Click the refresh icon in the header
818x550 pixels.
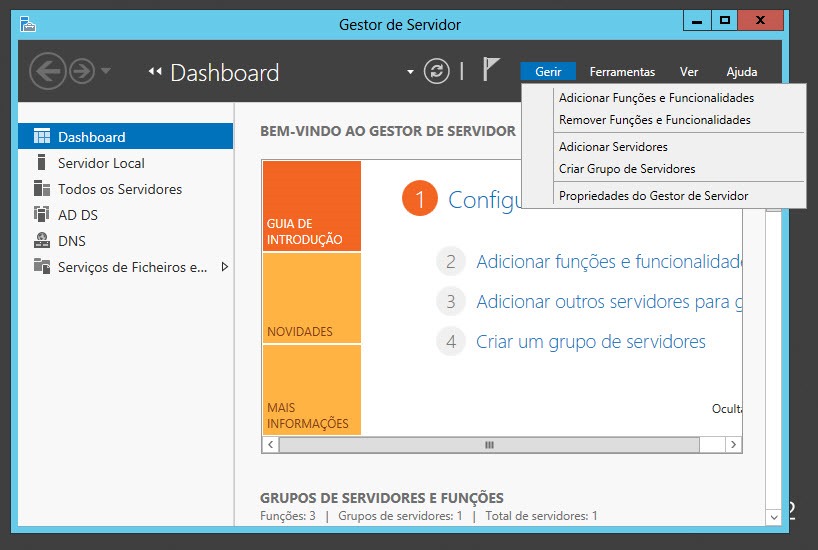pyautogui.click(x=436, y=71)
